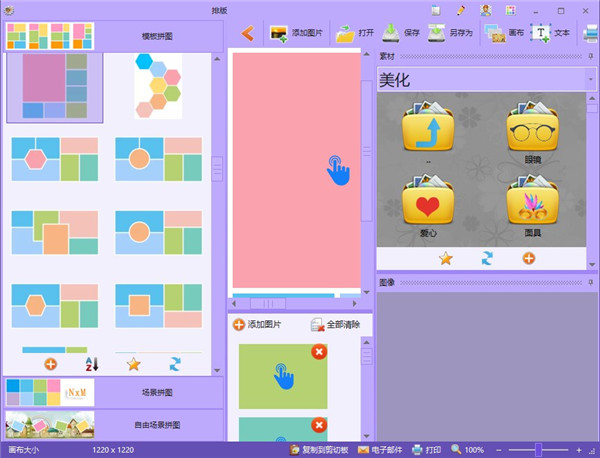Screen dimensions: 600x458
Task: Click 复制到剪切板 in status bar
Action: [318, 450]
